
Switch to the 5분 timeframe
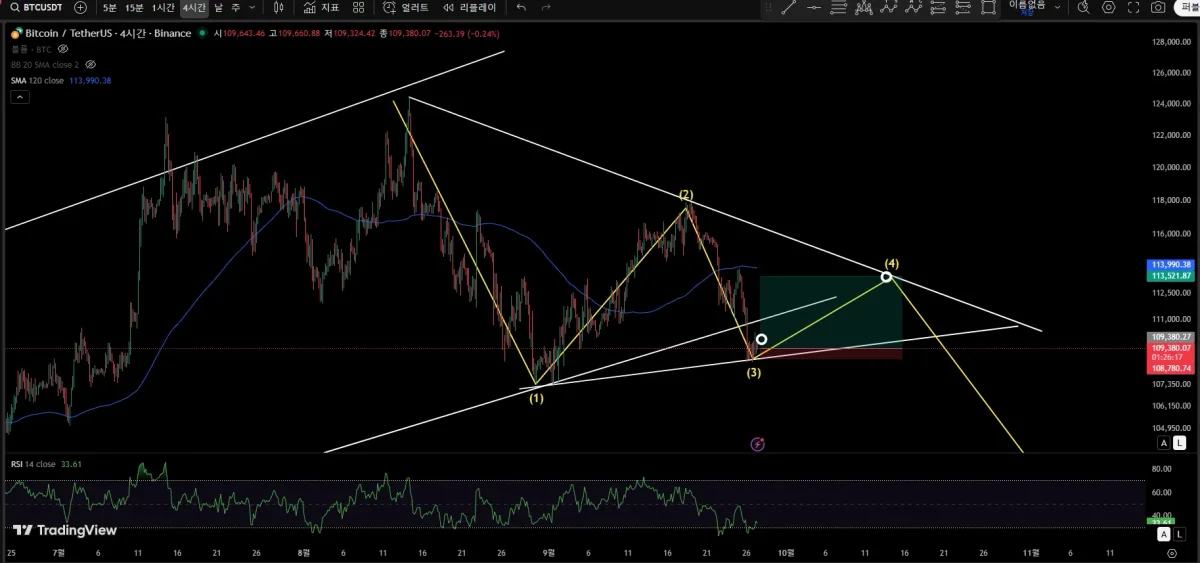tap(109, 7)
